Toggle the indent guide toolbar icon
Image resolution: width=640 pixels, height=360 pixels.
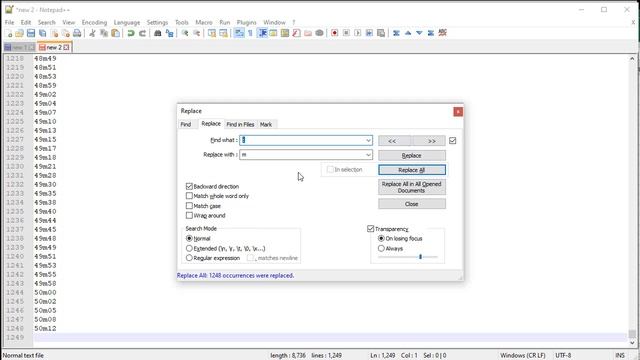[262, 33]
